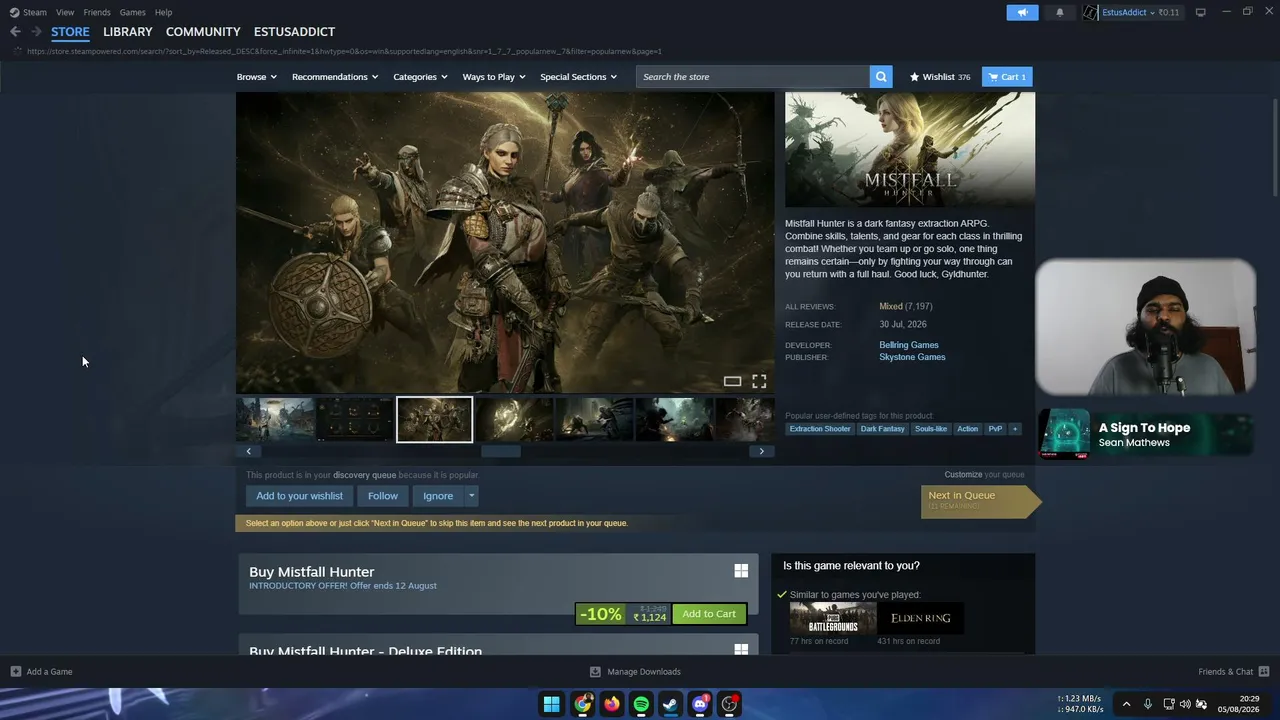Image resolution: width=1280 pixels, height=720 pixels.
Task: Expand the Browse dropdown
Action: 257,77
